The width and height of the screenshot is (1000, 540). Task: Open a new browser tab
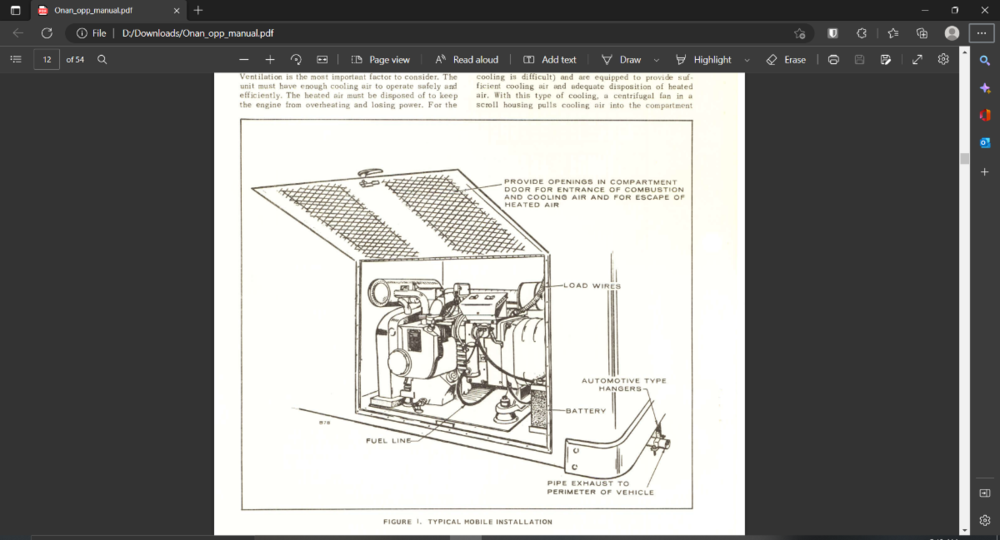tap(198, 10)
